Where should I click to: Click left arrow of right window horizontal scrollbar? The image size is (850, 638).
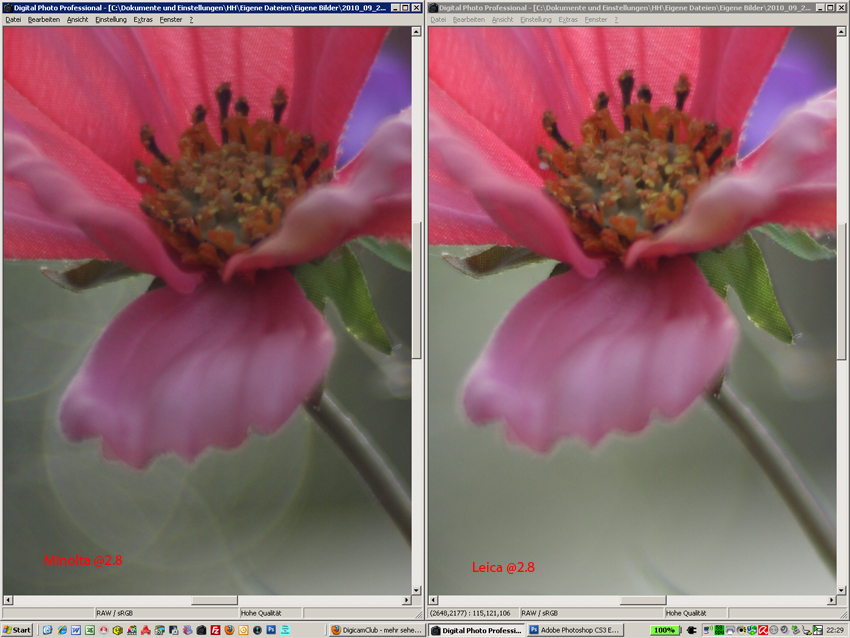tap(433, 600)
